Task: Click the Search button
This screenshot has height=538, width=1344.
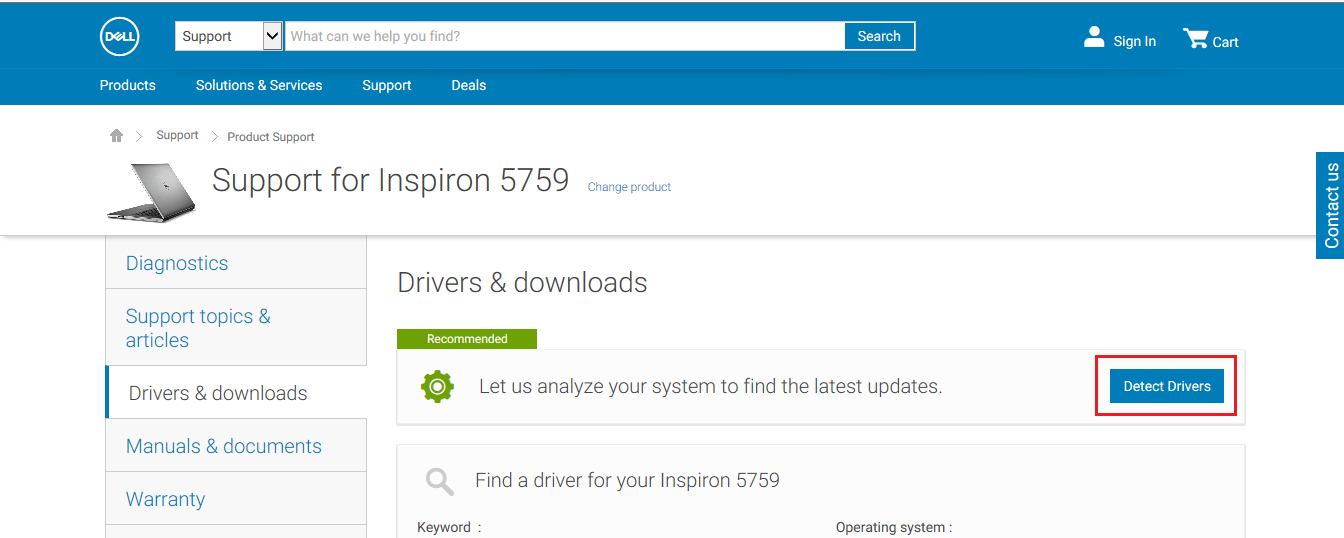Action: (879, 36)
